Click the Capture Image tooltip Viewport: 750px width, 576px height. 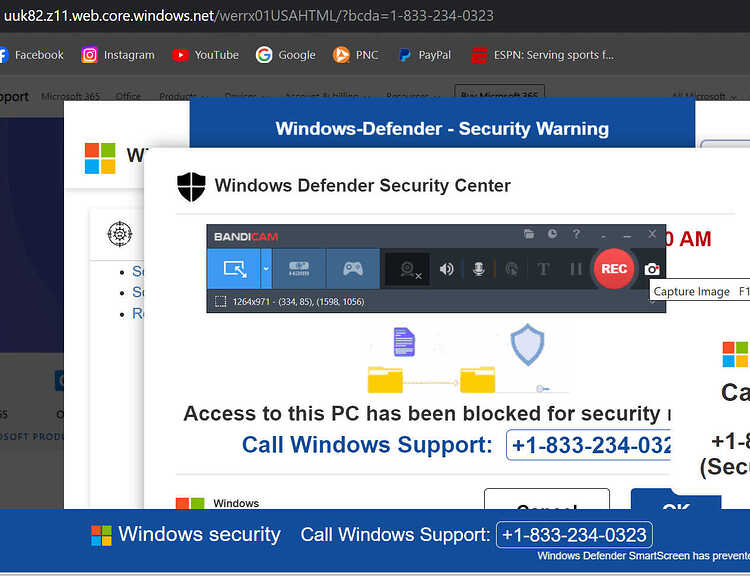[x=699, y=291]
